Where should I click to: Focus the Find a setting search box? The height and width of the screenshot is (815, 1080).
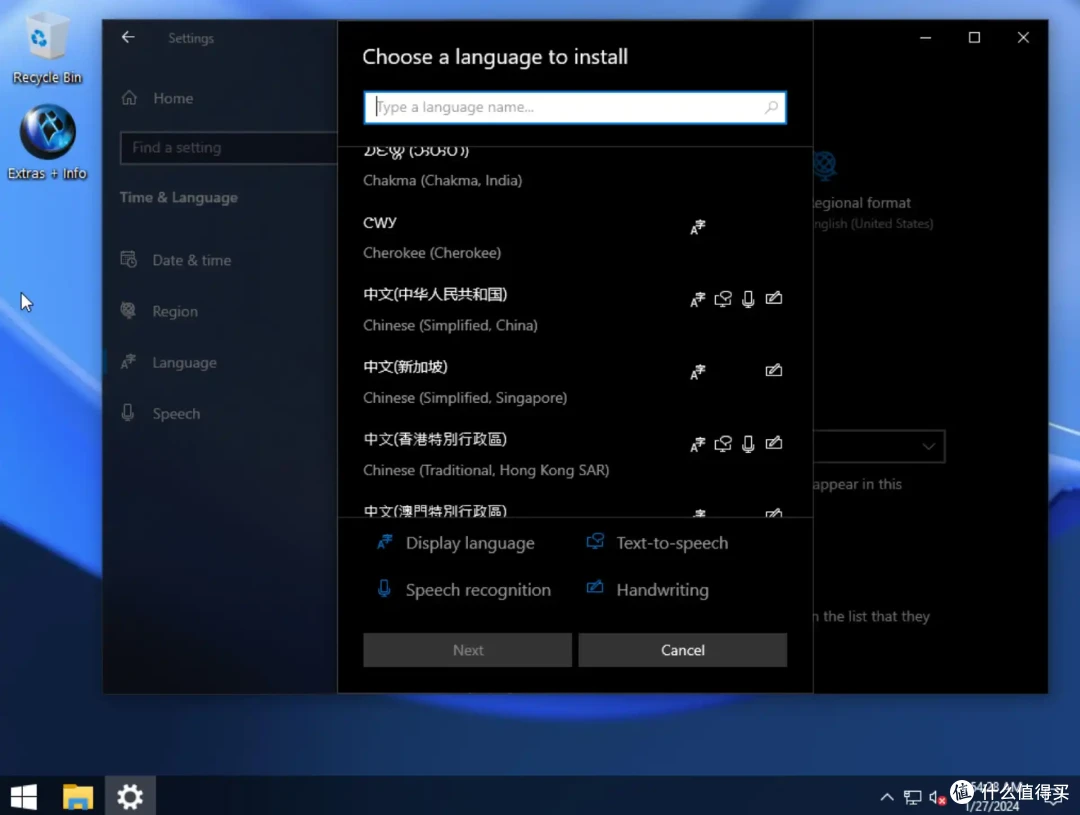point(228,147)
